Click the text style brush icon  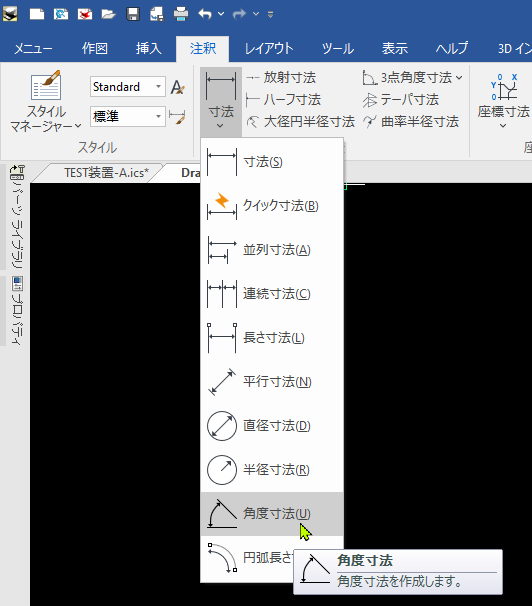[x=178, y=87]
